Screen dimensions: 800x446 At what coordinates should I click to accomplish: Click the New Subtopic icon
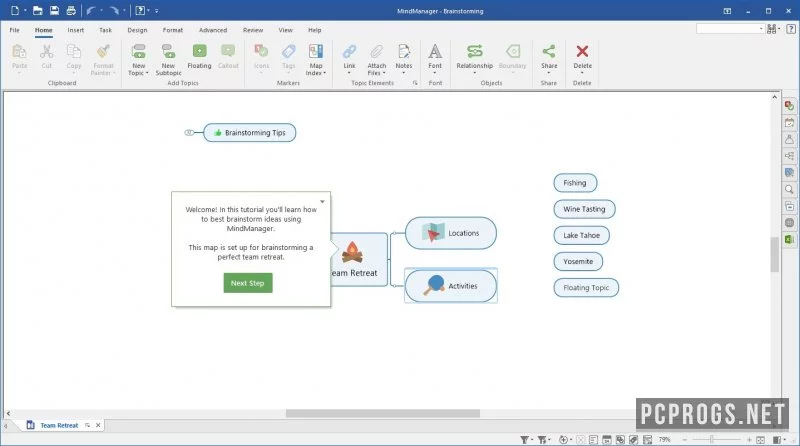click(x=168, y=51)
